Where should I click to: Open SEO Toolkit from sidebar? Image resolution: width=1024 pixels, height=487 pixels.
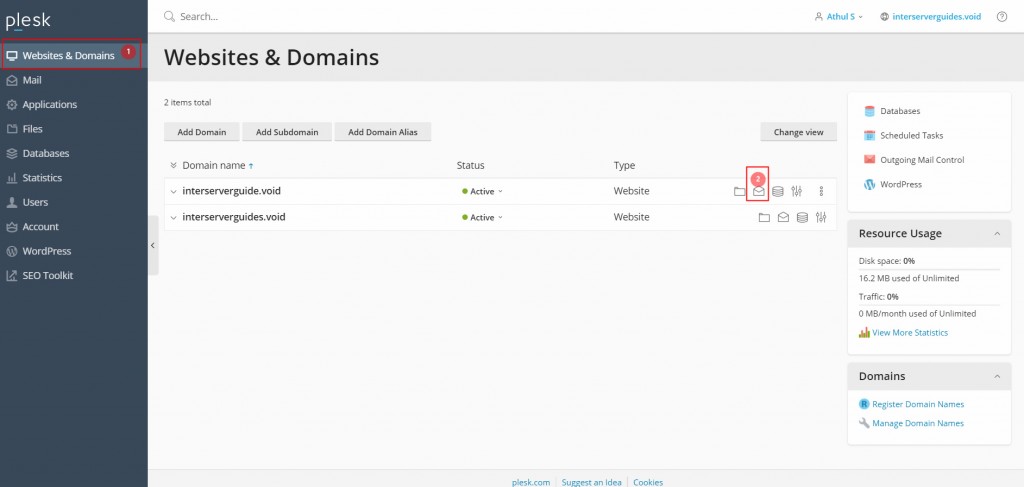tap(47, 275)
